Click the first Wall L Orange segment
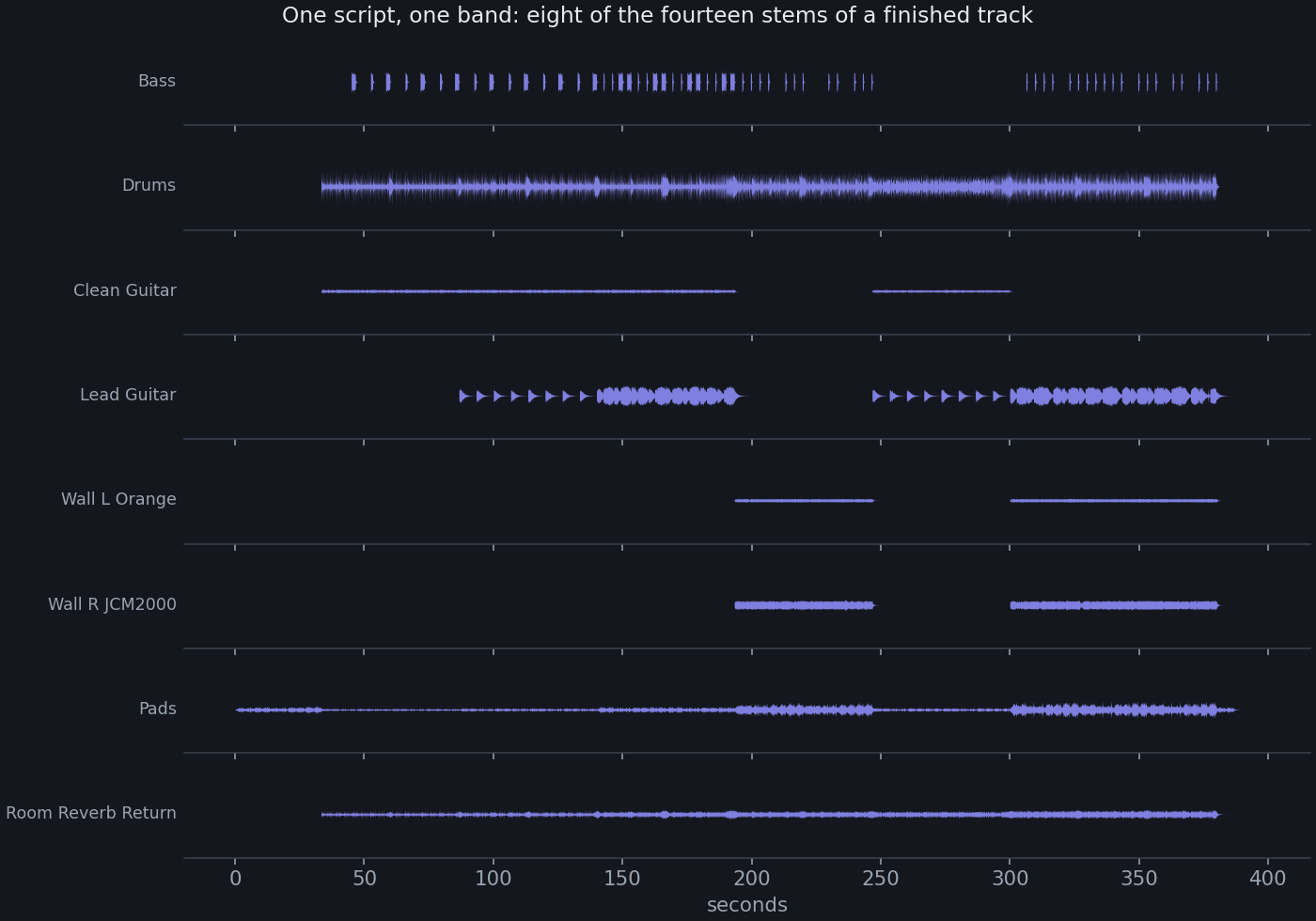This screenshot has width=1316, height=921. point(805,501)
